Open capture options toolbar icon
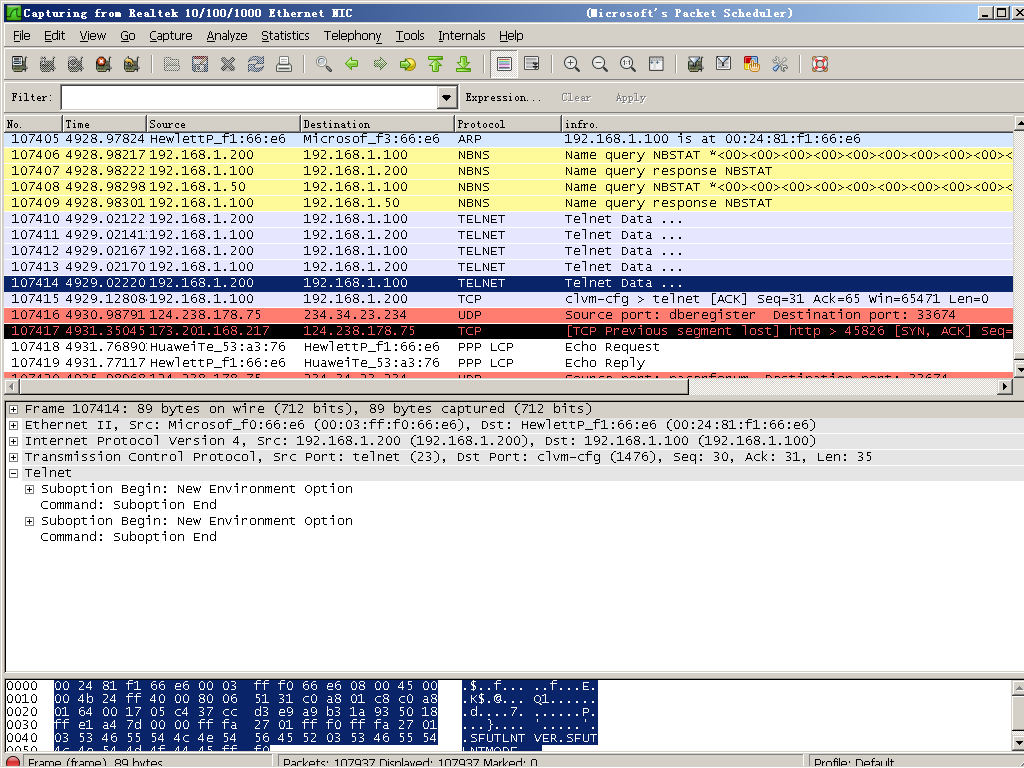The height and width of the screenshot is (768, 1024). 48,64
